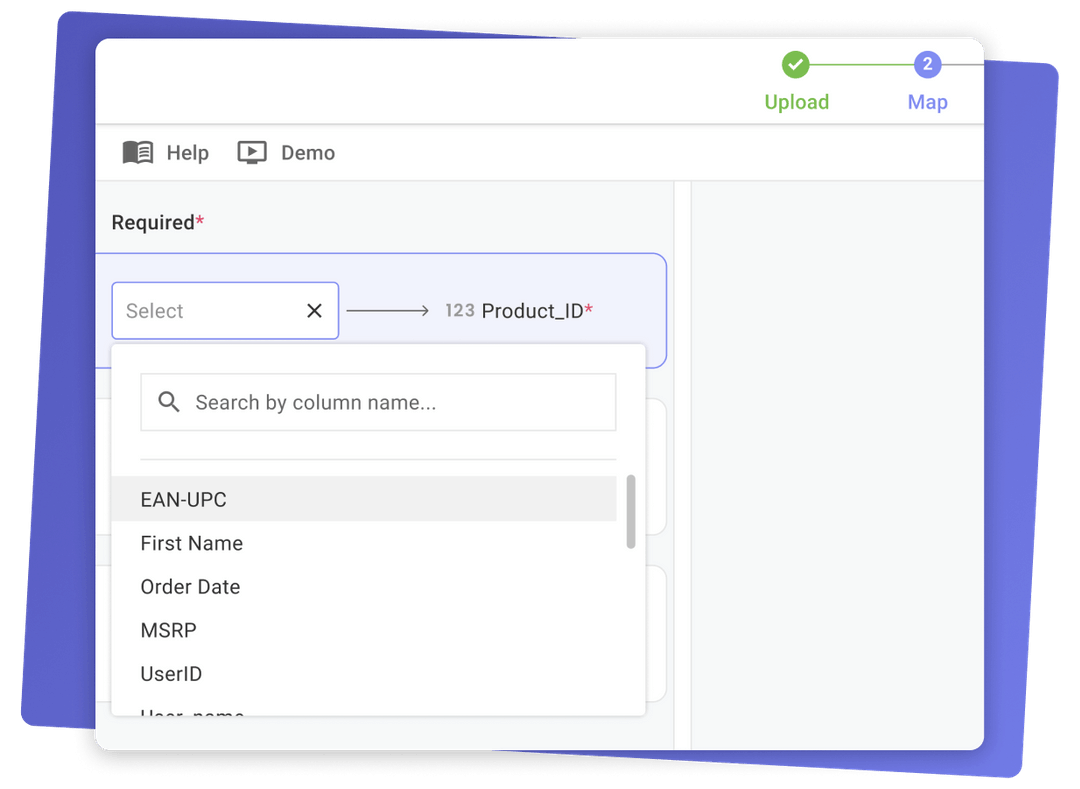1080x789 pixels.
Task: Click the green Upload completion checkmark
Action: 796,64
